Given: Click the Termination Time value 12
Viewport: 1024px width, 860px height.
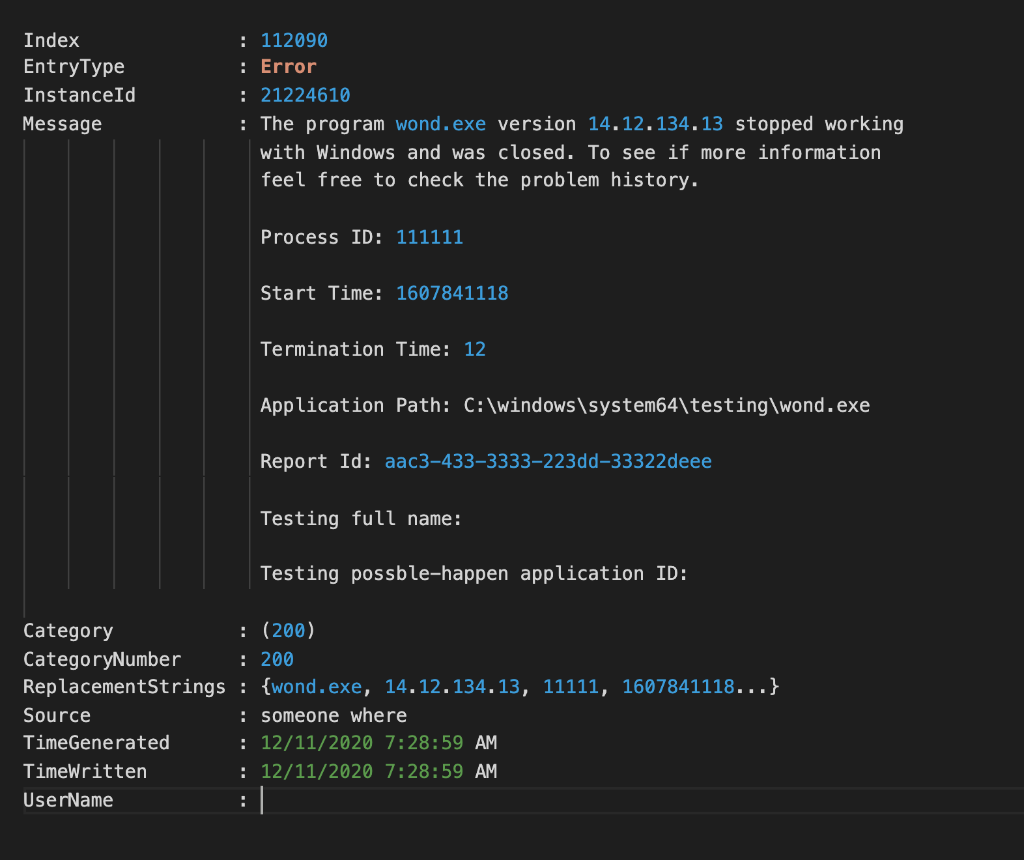Looking at the screenshot, I should click(x=474, y=349).
